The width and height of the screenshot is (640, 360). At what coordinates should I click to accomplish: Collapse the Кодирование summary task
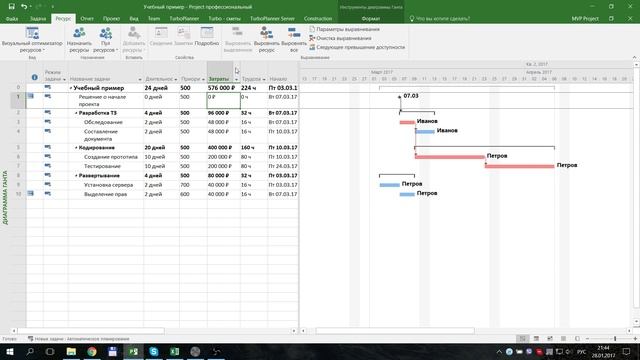pyautogui.click(x=76, y=148)
